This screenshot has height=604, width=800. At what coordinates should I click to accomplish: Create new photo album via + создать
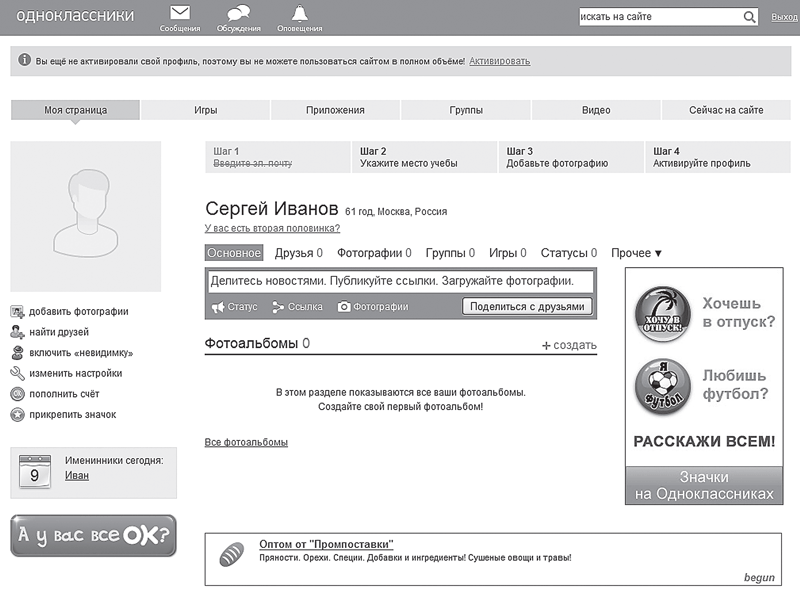569,345
